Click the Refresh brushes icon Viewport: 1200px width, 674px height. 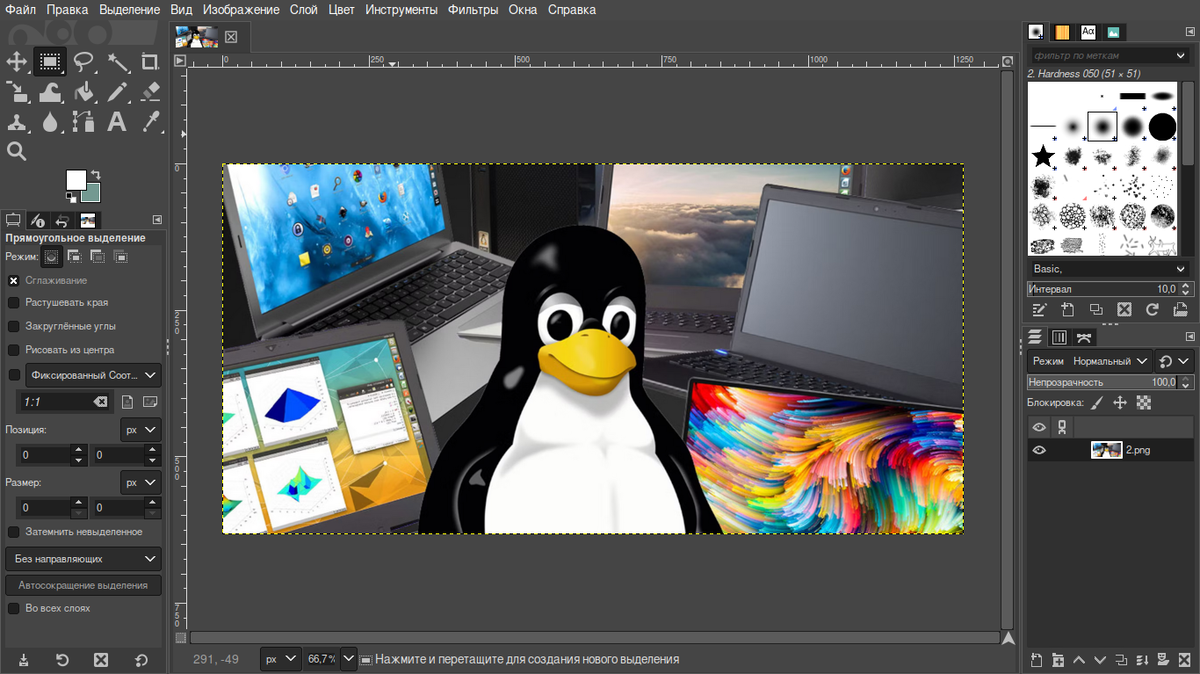1151,310
